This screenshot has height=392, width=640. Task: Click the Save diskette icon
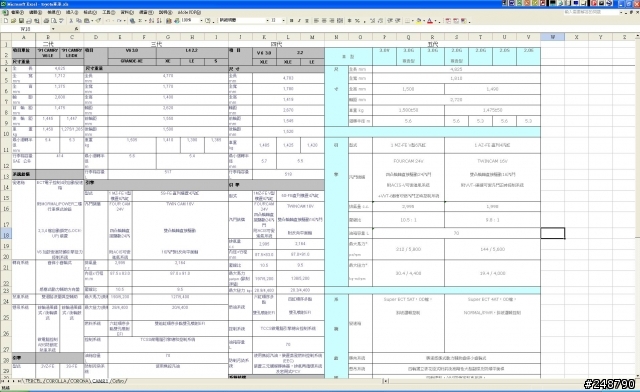tap(21, 20)
